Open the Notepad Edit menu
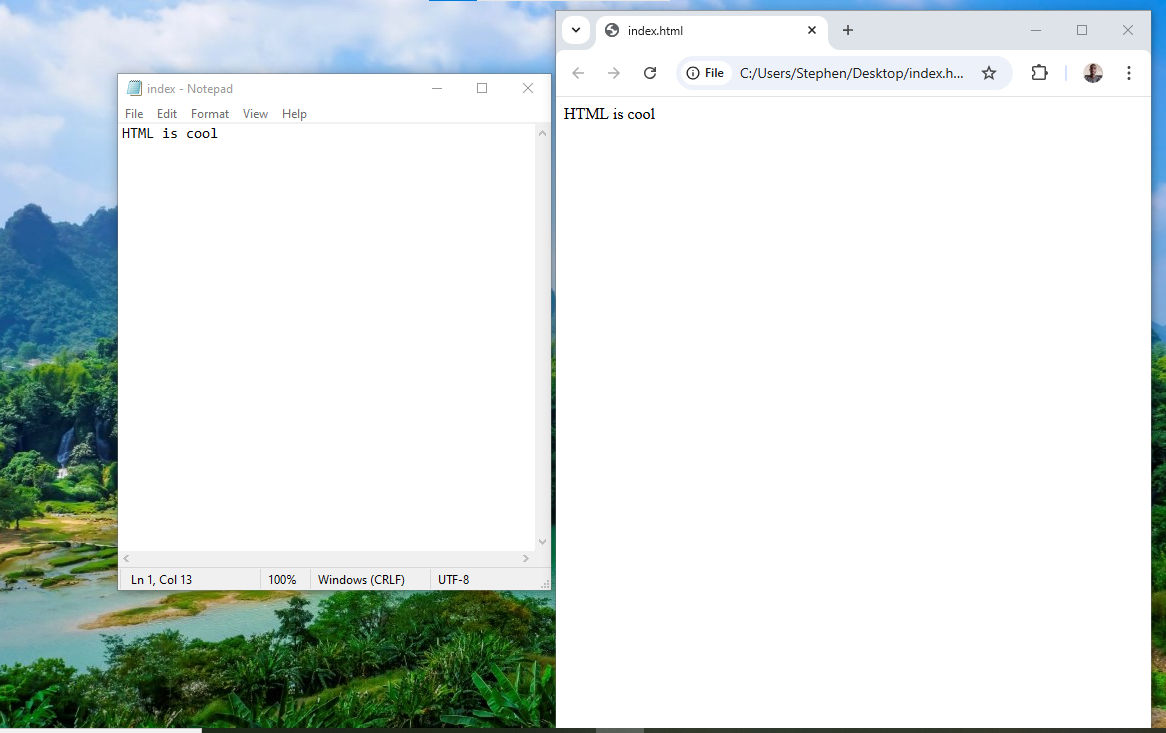Viewport: 1166px width, 733px height. coord(167,114)
